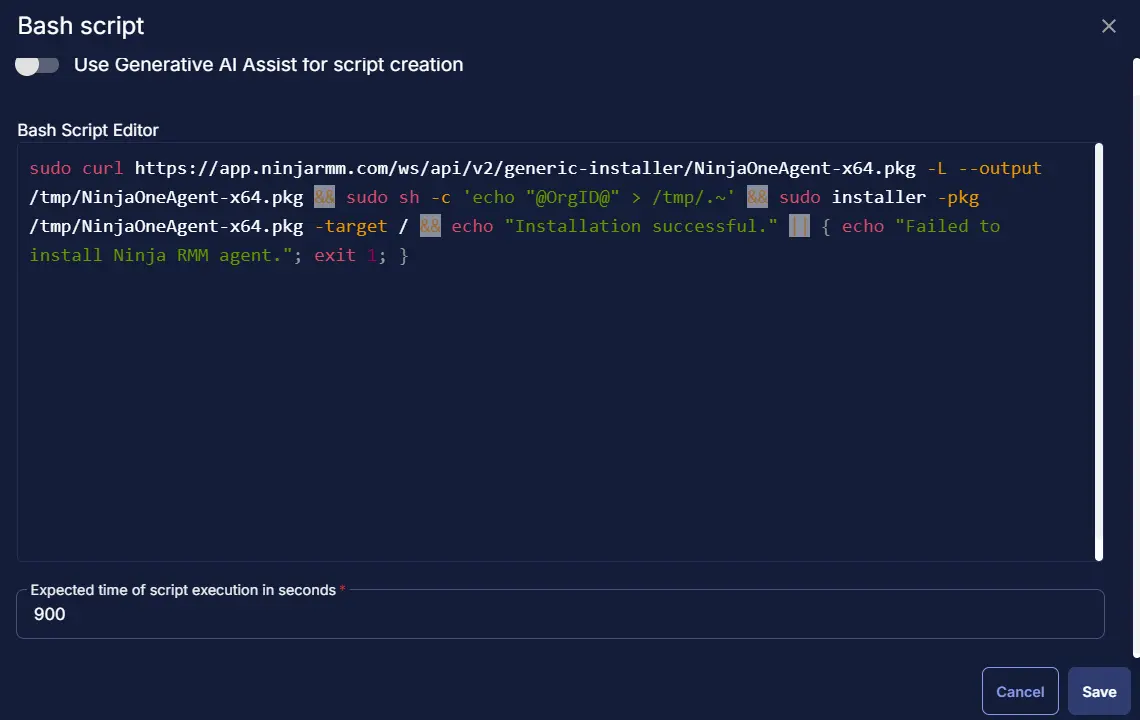Click the ninjarmm.com URL in the script
This screenshot has width=1140, height=720.
[x=525, y=168]
